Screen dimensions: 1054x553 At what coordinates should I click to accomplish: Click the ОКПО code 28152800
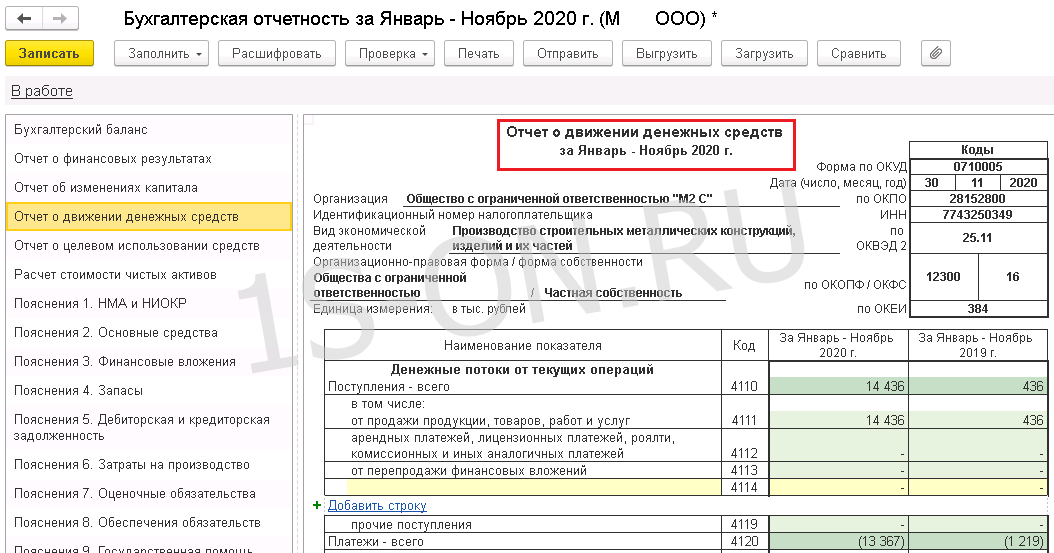(x=977, y=199)
